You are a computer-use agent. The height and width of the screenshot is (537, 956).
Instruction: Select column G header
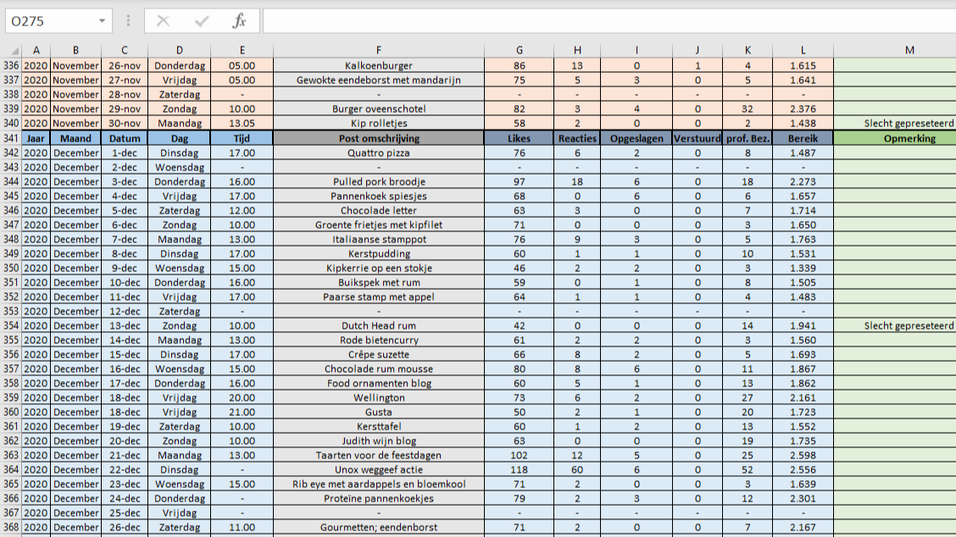(519, 51)
